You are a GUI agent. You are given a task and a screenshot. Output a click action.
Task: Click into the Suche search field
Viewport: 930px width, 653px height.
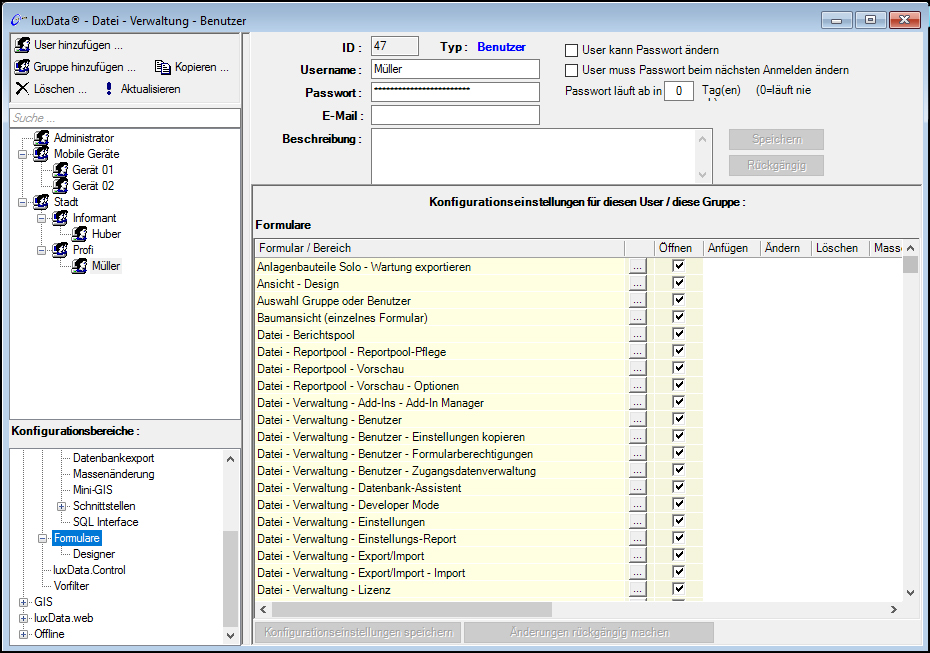[124, 118]
